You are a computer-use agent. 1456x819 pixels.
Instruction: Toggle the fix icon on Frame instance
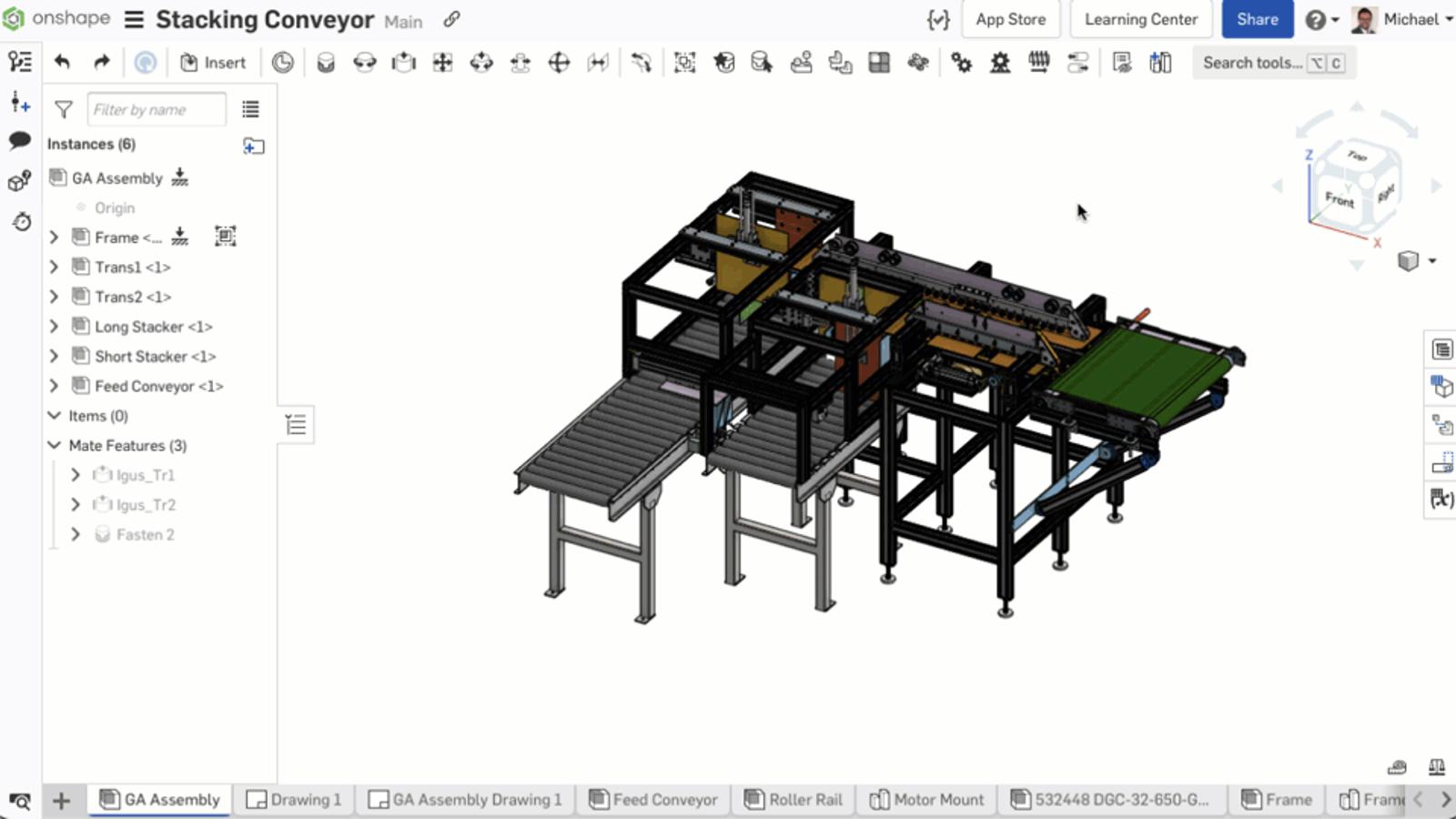click(x=180, y=237)
